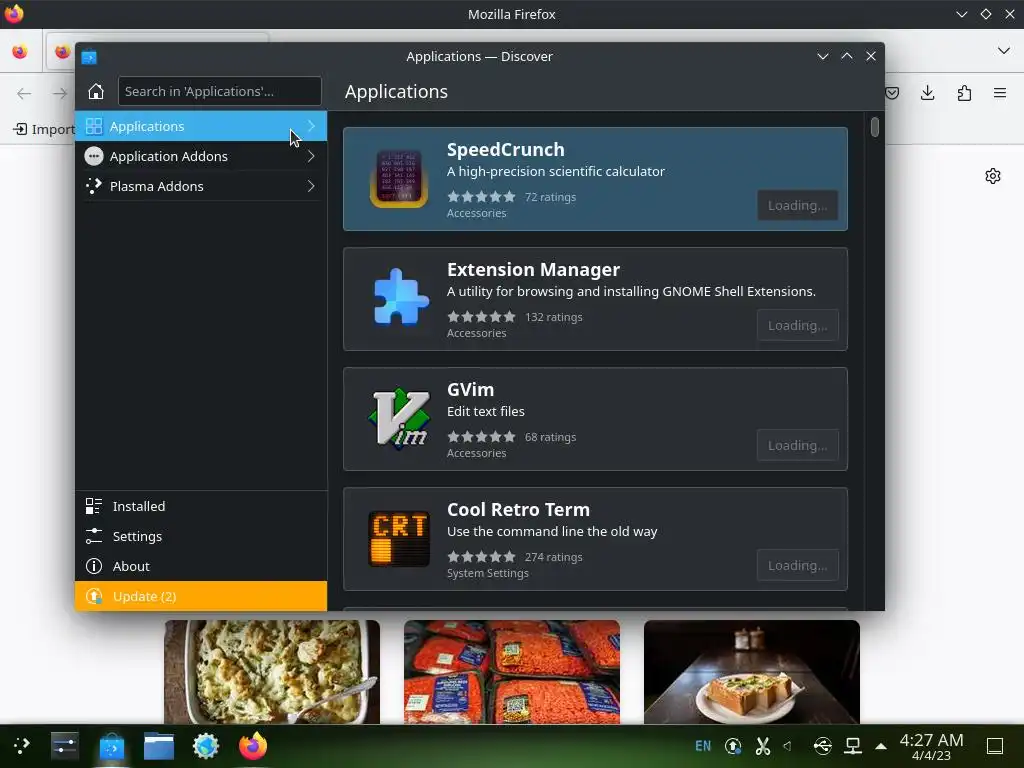Open the SpeedCrunch app title
Image resolution: width=1024 pixels, height=768 pixels.
coord(505,150)
